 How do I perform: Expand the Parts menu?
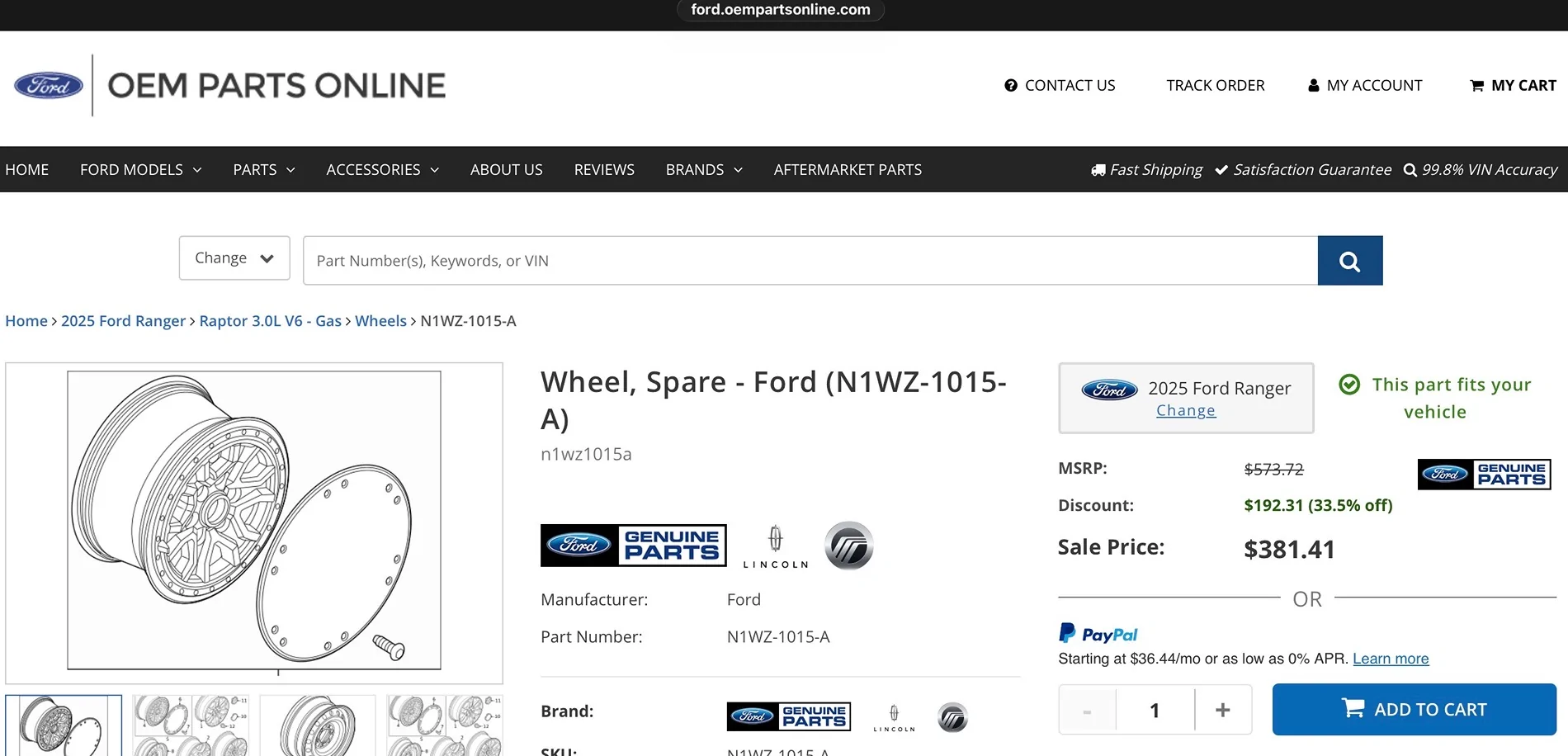coord(264,169)
